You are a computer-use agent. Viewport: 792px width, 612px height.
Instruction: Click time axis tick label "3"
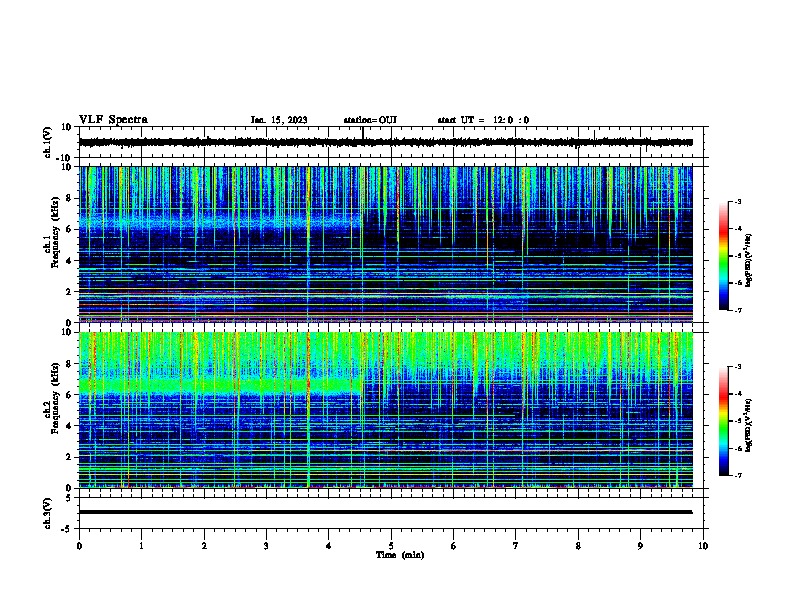pyautogui.click(x=266, y=546)
